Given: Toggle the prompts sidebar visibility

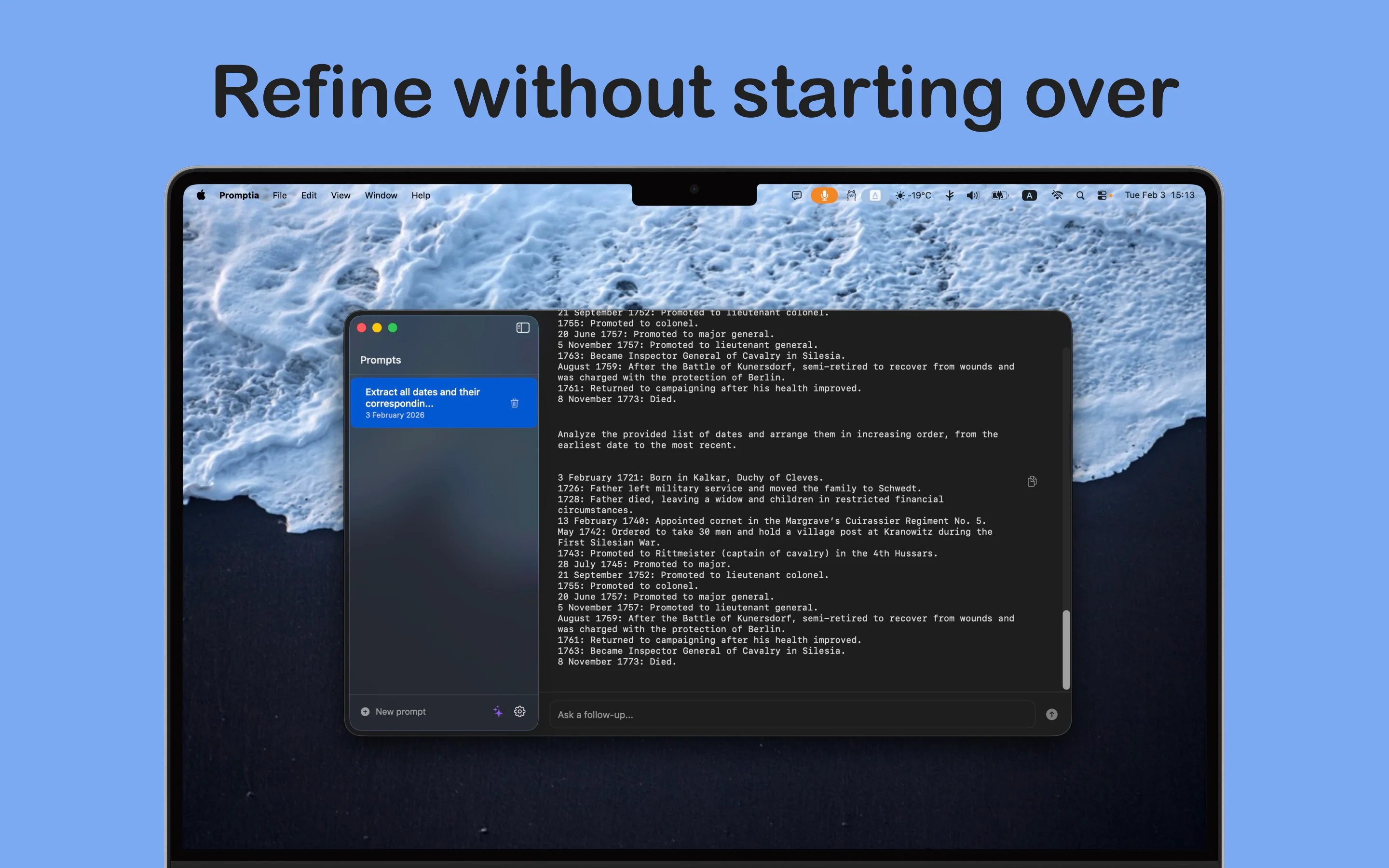Looking at the screenshot, I should click(x=522, y=327).
